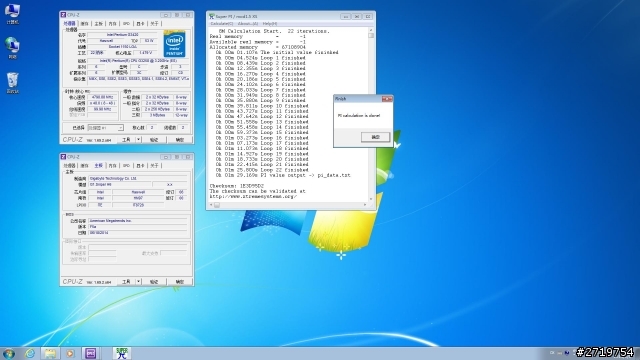Image resolution: width=640 pixels, height=360 pixels.
Task: Click Super PI horizontal scroll left arrow
Action: [x=211, y=205]
